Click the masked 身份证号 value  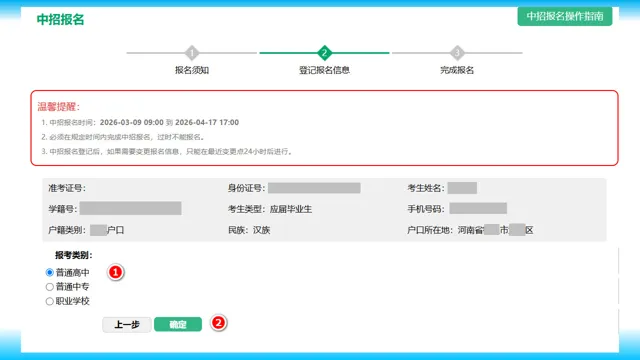pyautogui.click(x=314, y=188)
